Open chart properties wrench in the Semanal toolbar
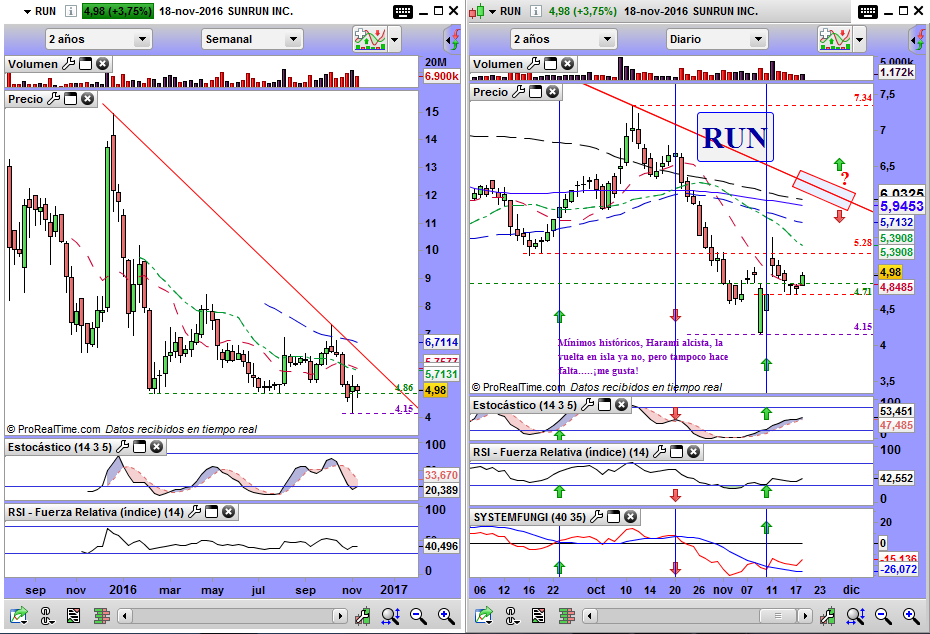Viewport: 930px width, 634px height. (362, 616)
